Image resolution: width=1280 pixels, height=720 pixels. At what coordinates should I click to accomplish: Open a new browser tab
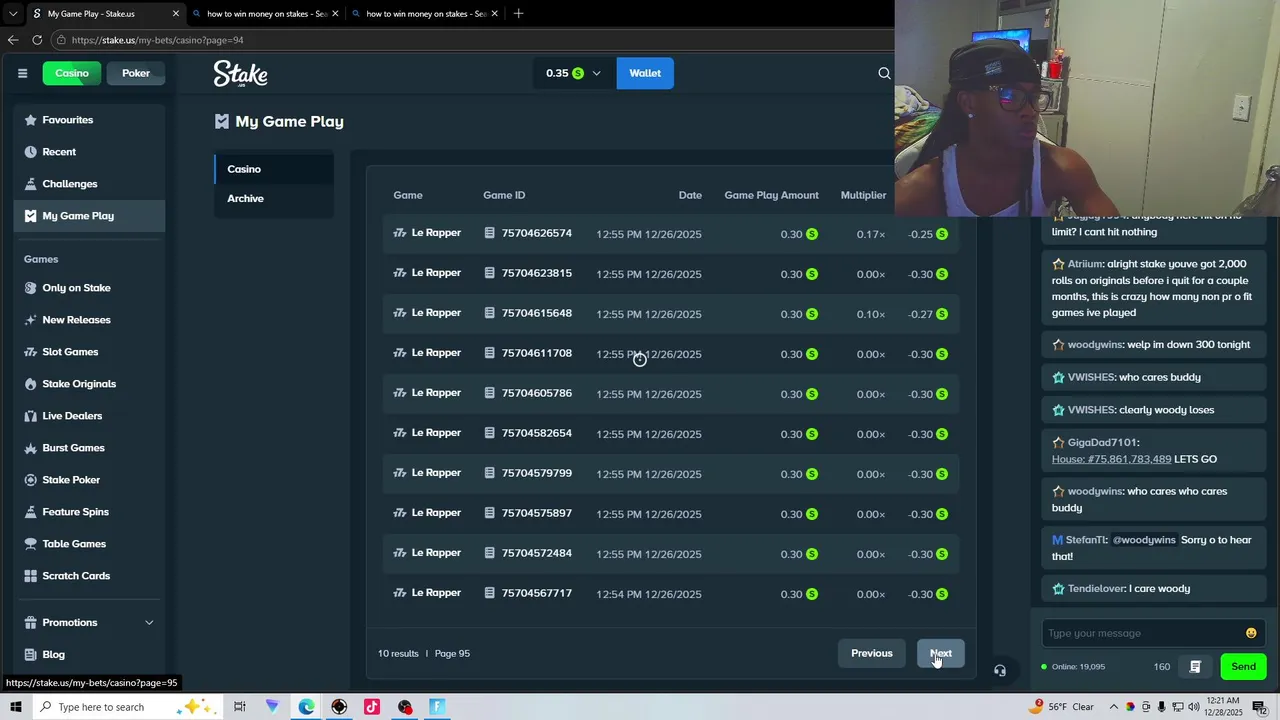[x=518, y=14]
